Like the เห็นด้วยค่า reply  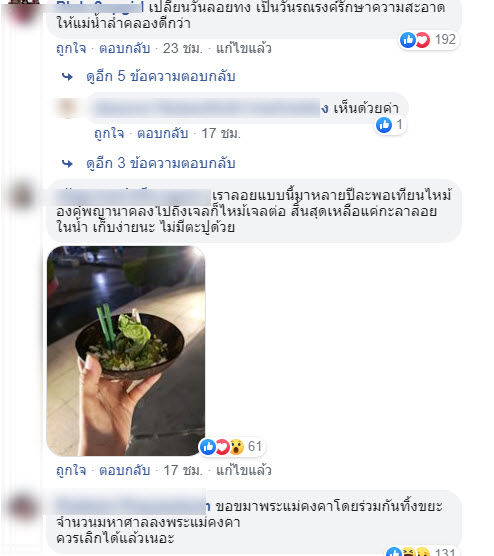point(109,134)
